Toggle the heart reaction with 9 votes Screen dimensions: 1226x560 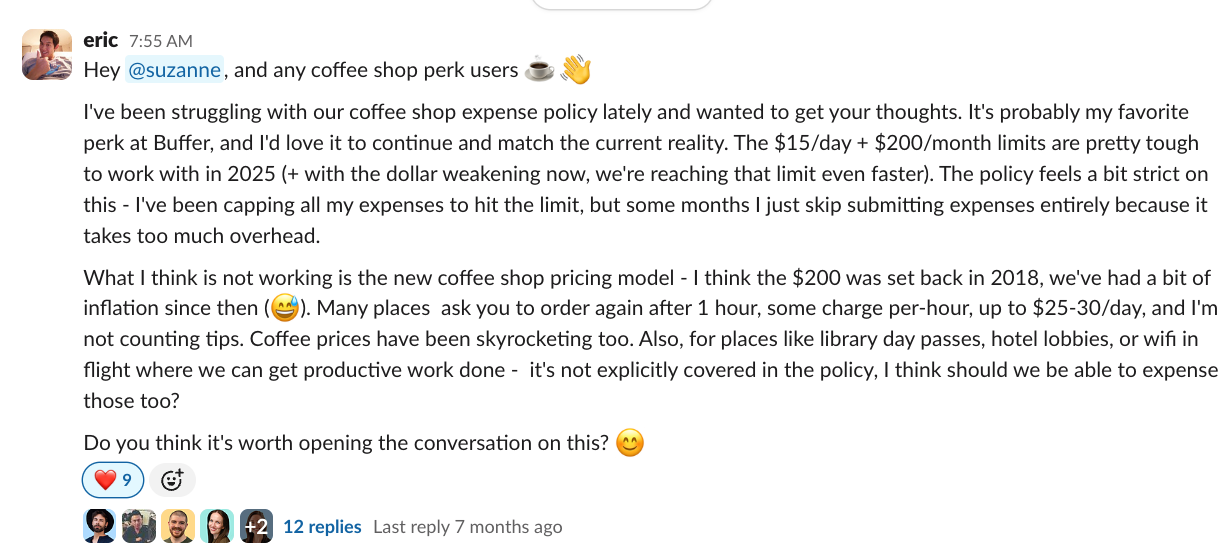tap(112, 480)
